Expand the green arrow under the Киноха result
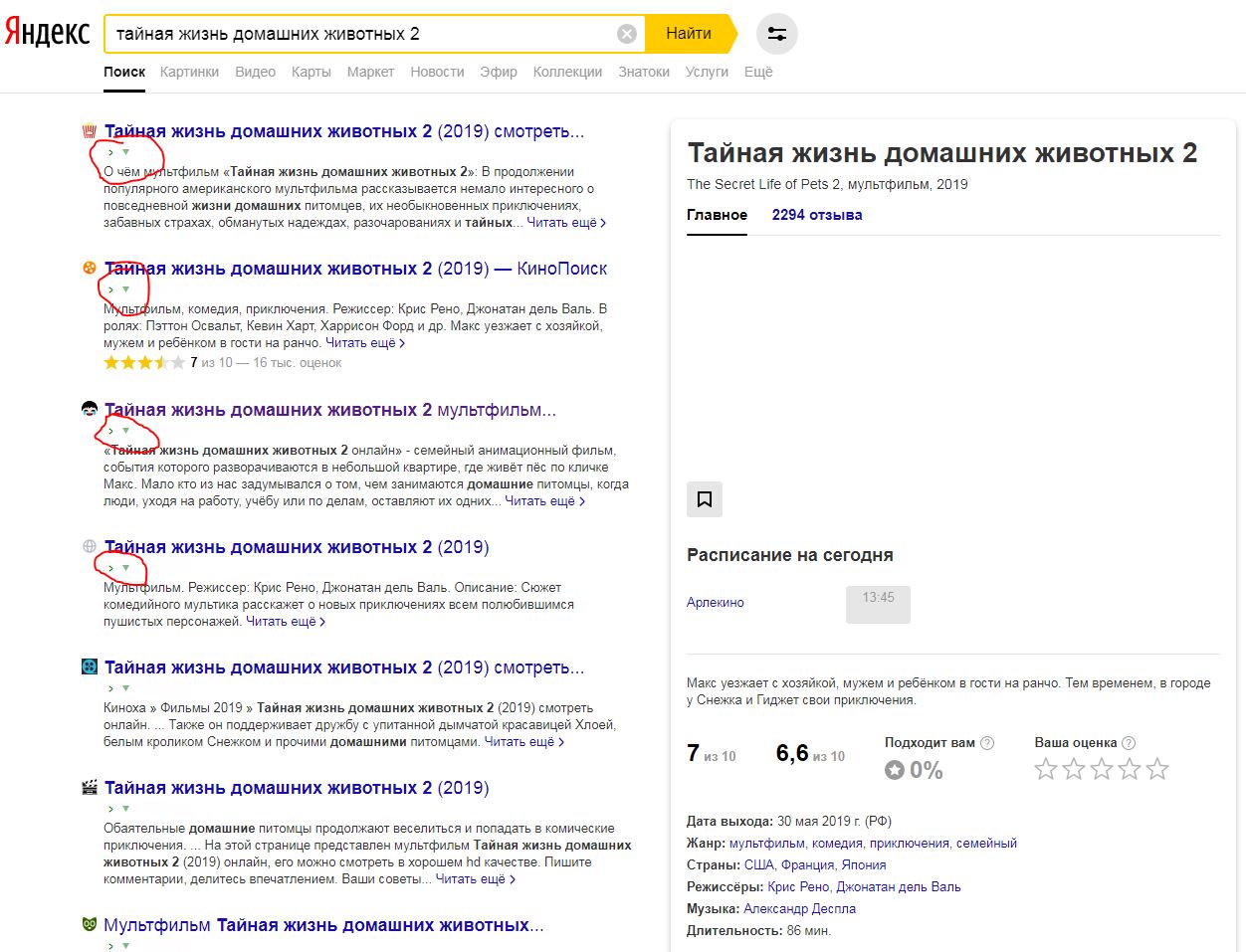Screen dimensions: 1246x952 tap(125, 688)
